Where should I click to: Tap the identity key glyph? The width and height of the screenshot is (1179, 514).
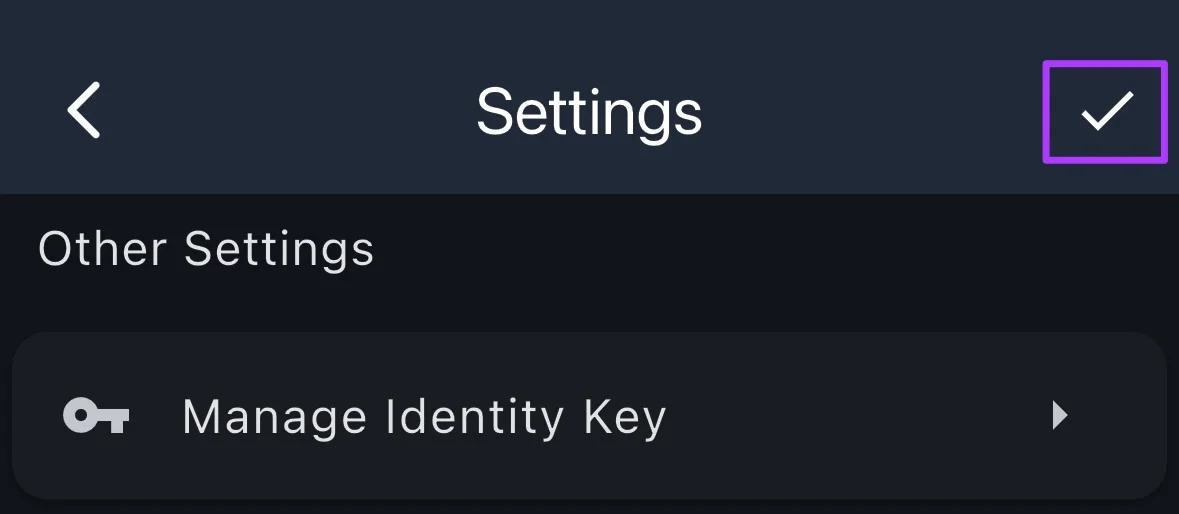(96, 415)
